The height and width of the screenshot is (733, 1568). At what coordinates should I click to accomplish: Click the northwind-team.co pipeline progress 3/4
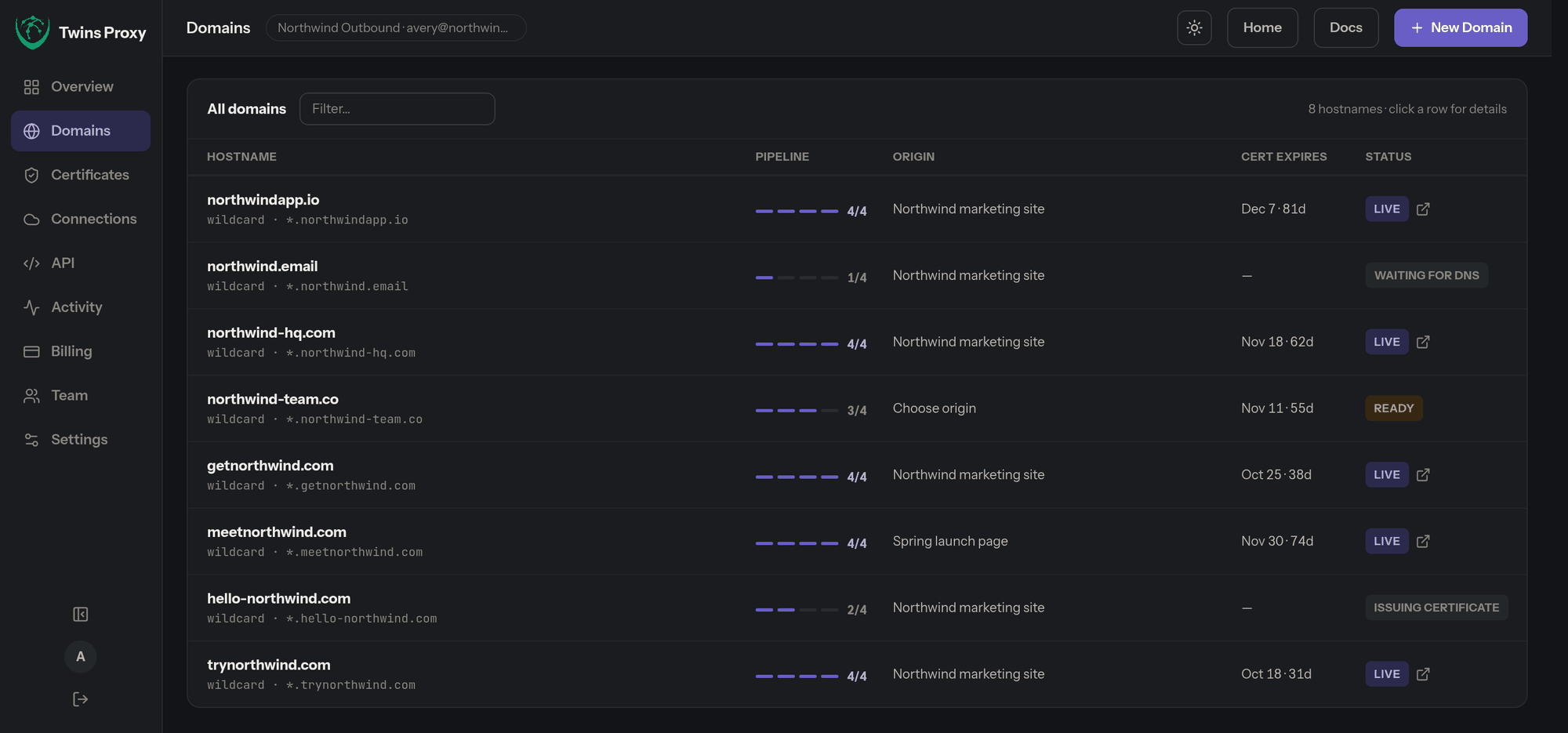click(811, 410)
